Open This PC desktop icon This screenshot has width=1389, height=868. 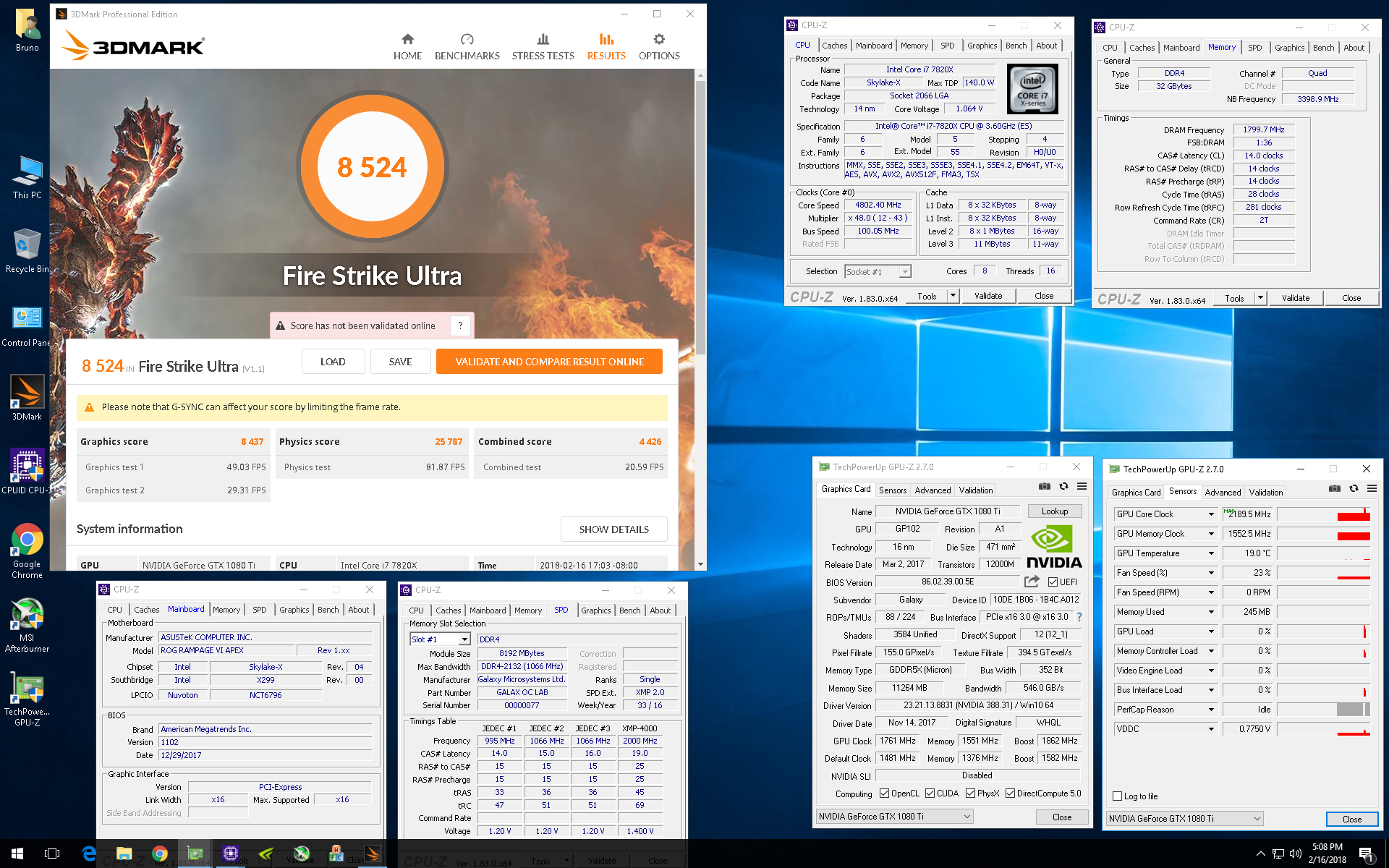(x=27, y=177)
